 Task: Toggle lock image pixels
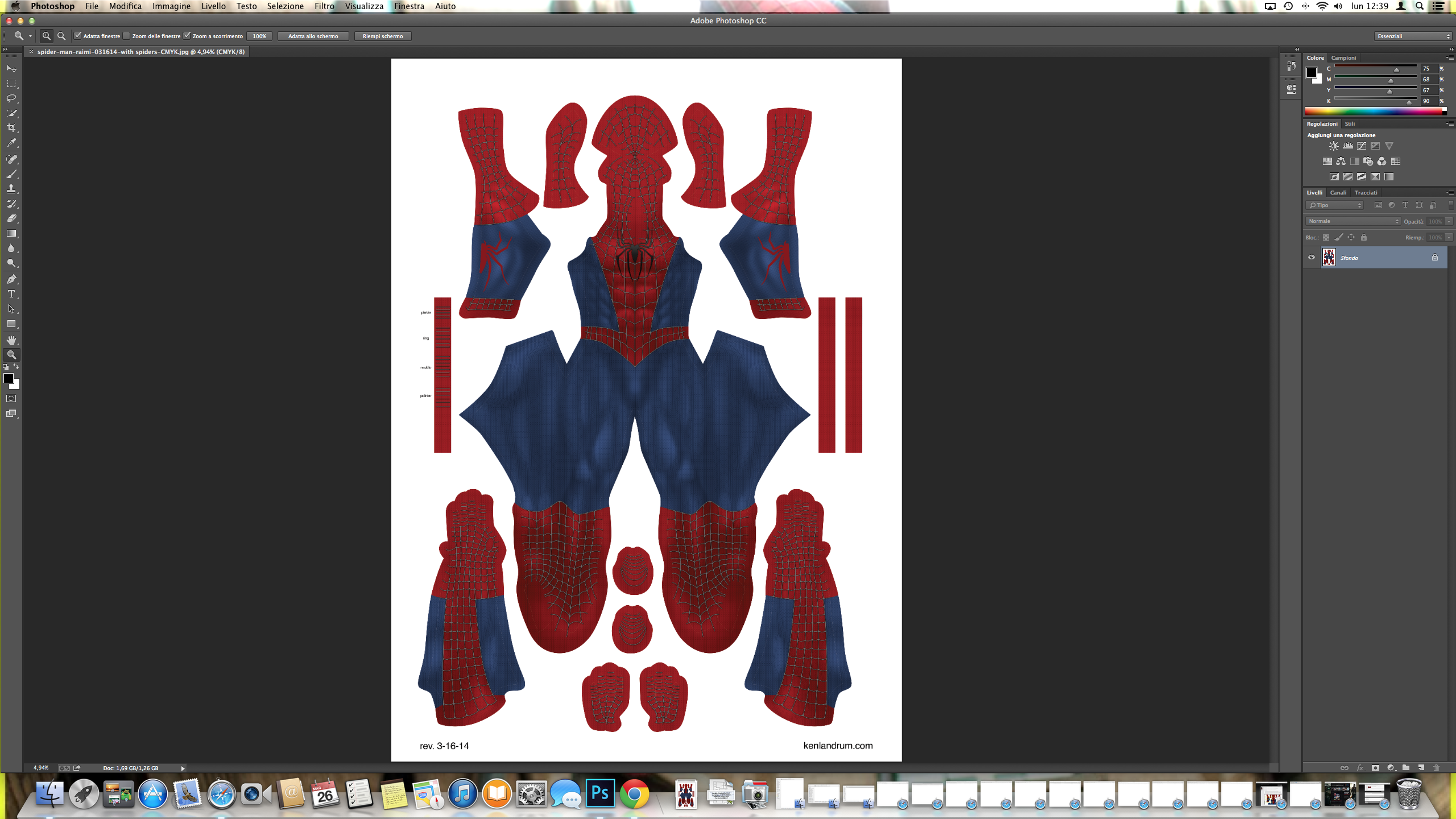(x=1338, y=238)
